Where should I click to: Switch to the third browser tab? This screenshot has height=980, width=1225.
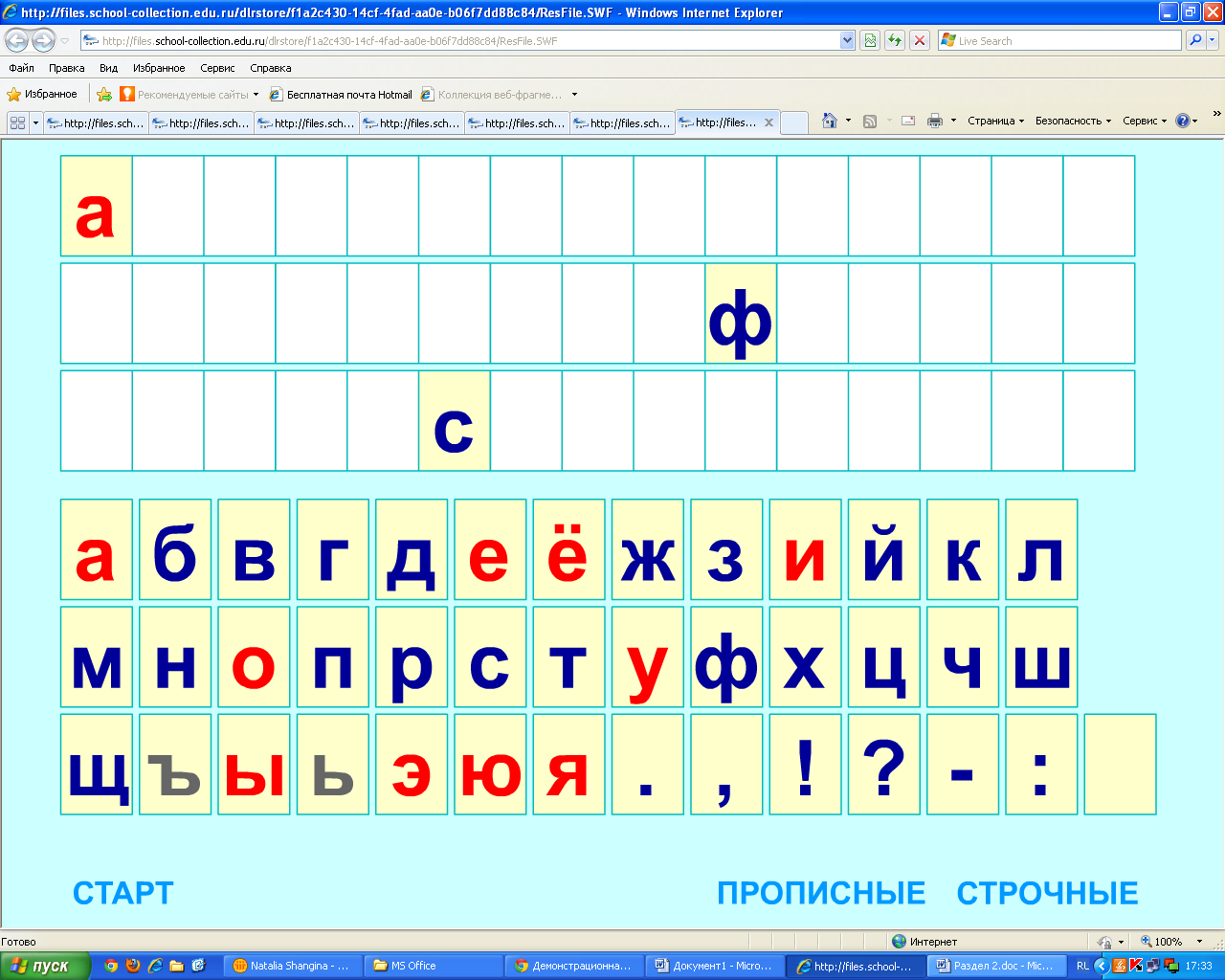[307, 122]
